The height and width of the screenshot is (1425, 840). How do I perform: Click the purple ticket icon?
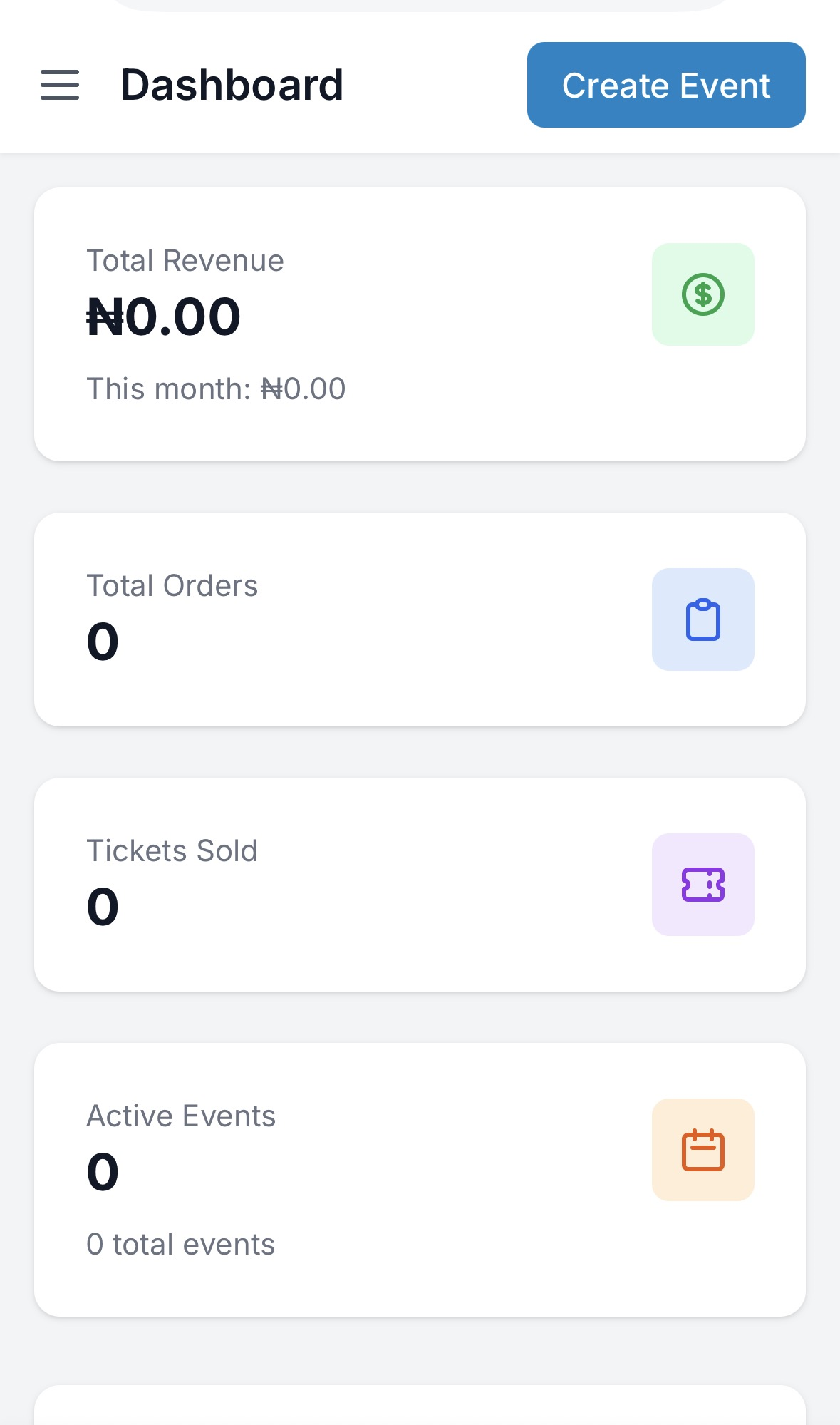click(702, 885)
